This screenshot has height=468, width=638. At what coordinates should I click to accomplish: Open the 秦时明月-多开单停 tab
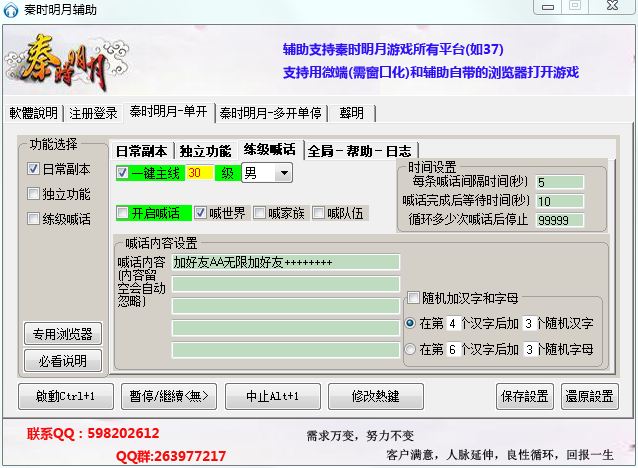(x=271, y=113)
